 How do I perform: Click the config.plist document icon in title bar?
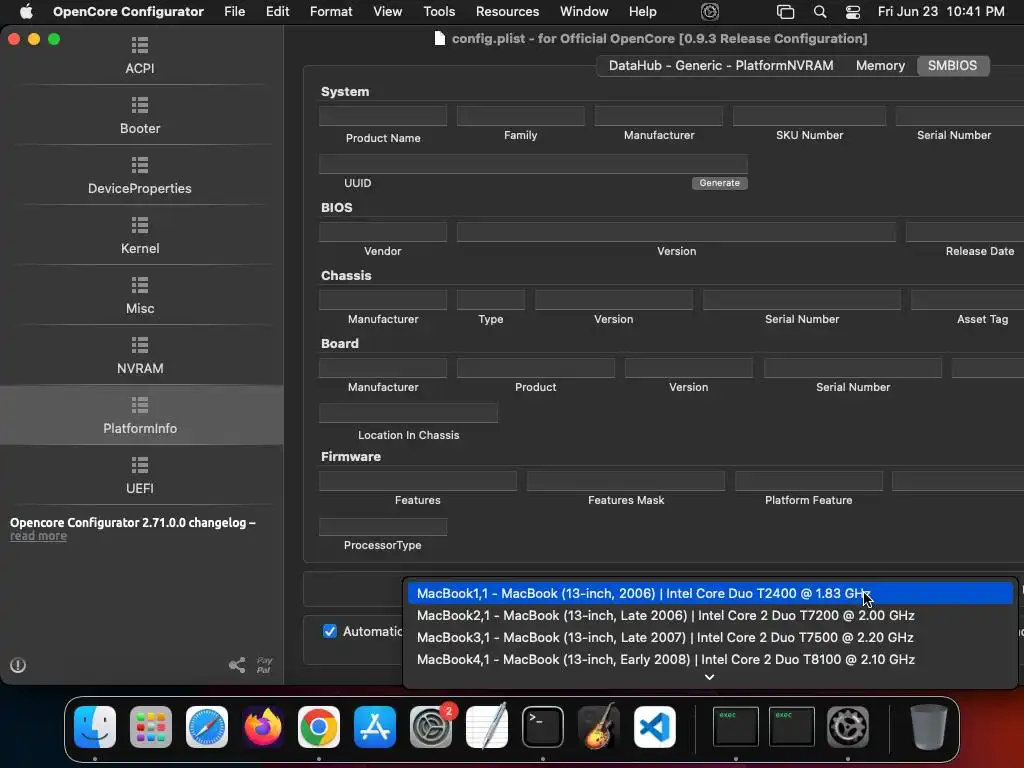(x=440, y=39)
